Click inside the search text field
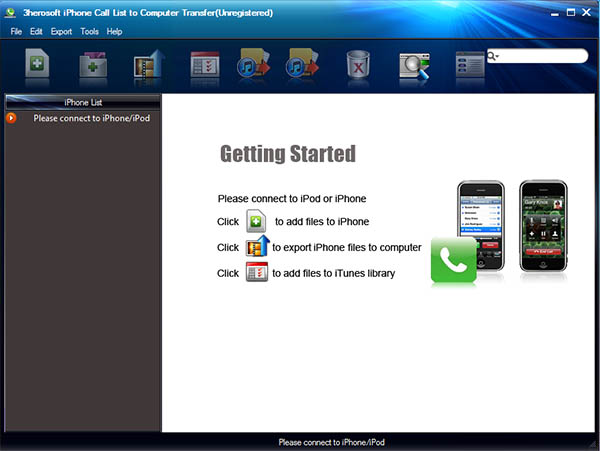The width and height of the screenshot is (600, 451). coord(542,57)
